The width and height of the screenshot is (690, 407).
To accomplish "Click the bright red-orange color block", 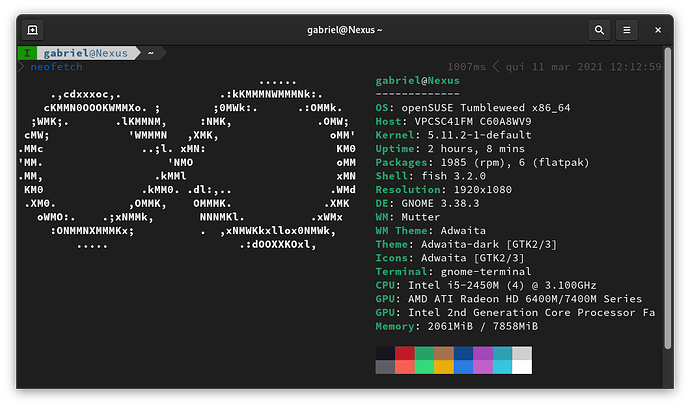I will (404, 367).
